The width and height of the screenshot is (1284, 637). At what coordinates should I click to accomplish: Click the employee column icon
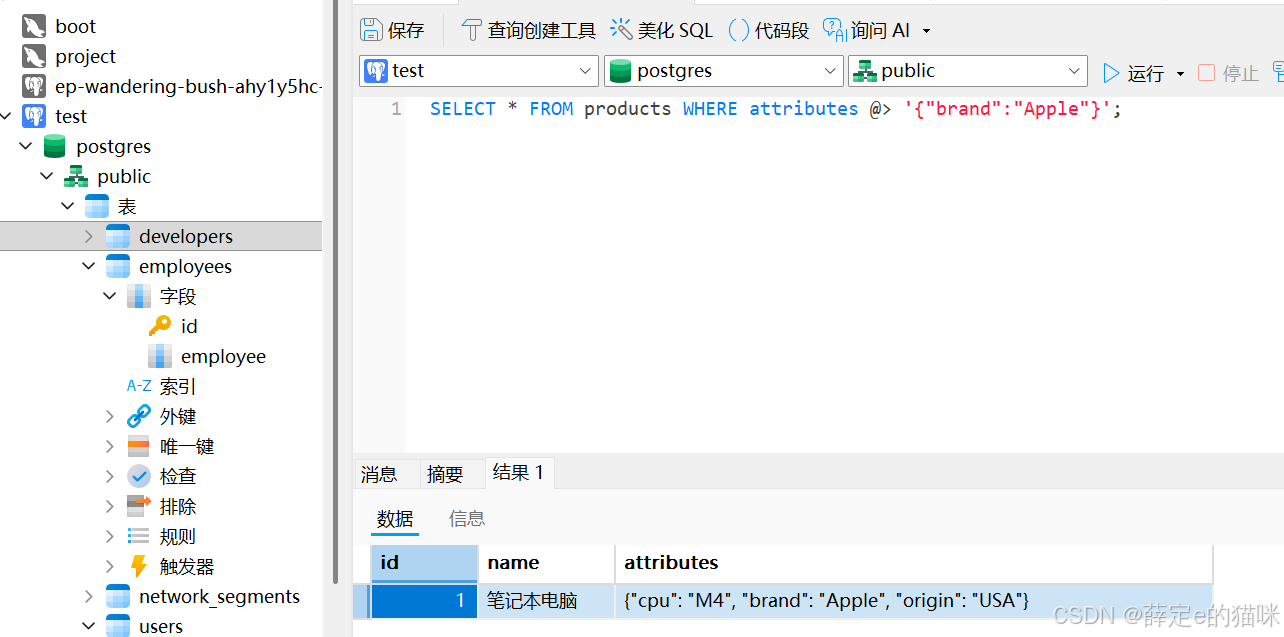tap(160, 357)
